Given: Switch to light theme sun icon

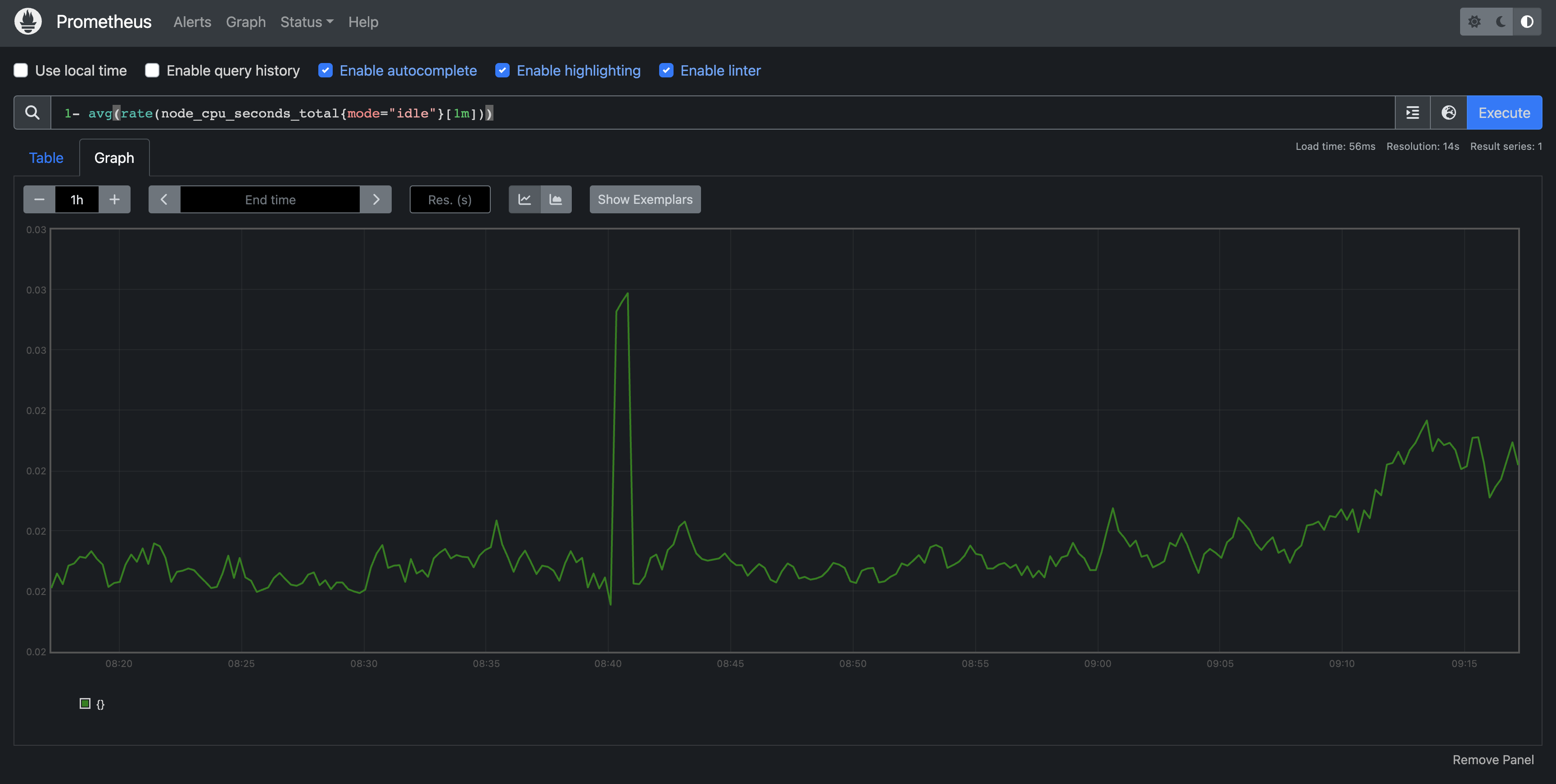Looking at the screenshot, I should tap(1474, 22).
